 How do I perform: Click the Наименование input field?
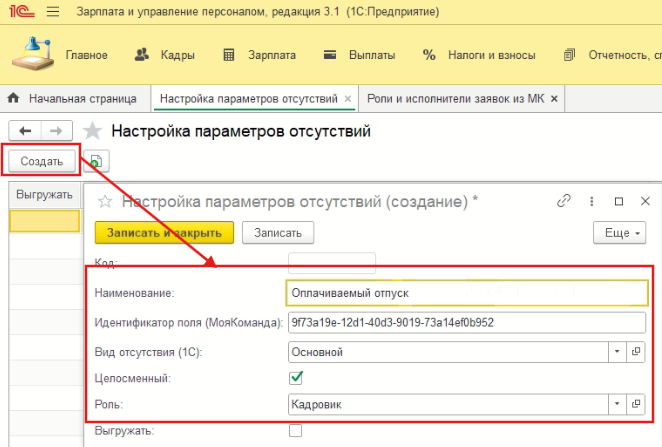pyautogui.click(x=465, y=292)
